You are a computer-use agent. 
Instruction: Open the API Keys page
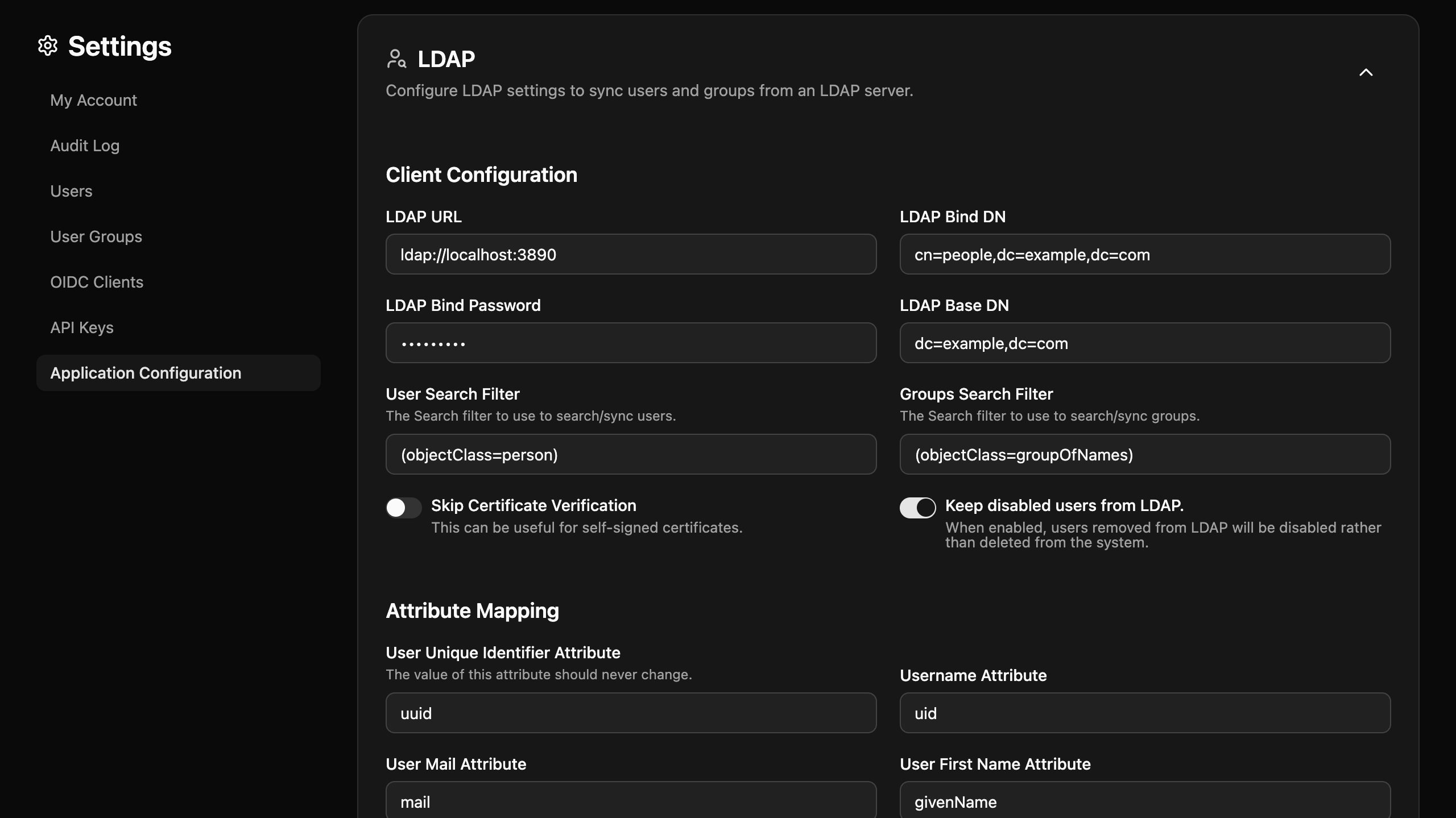[x=82, y=327]
